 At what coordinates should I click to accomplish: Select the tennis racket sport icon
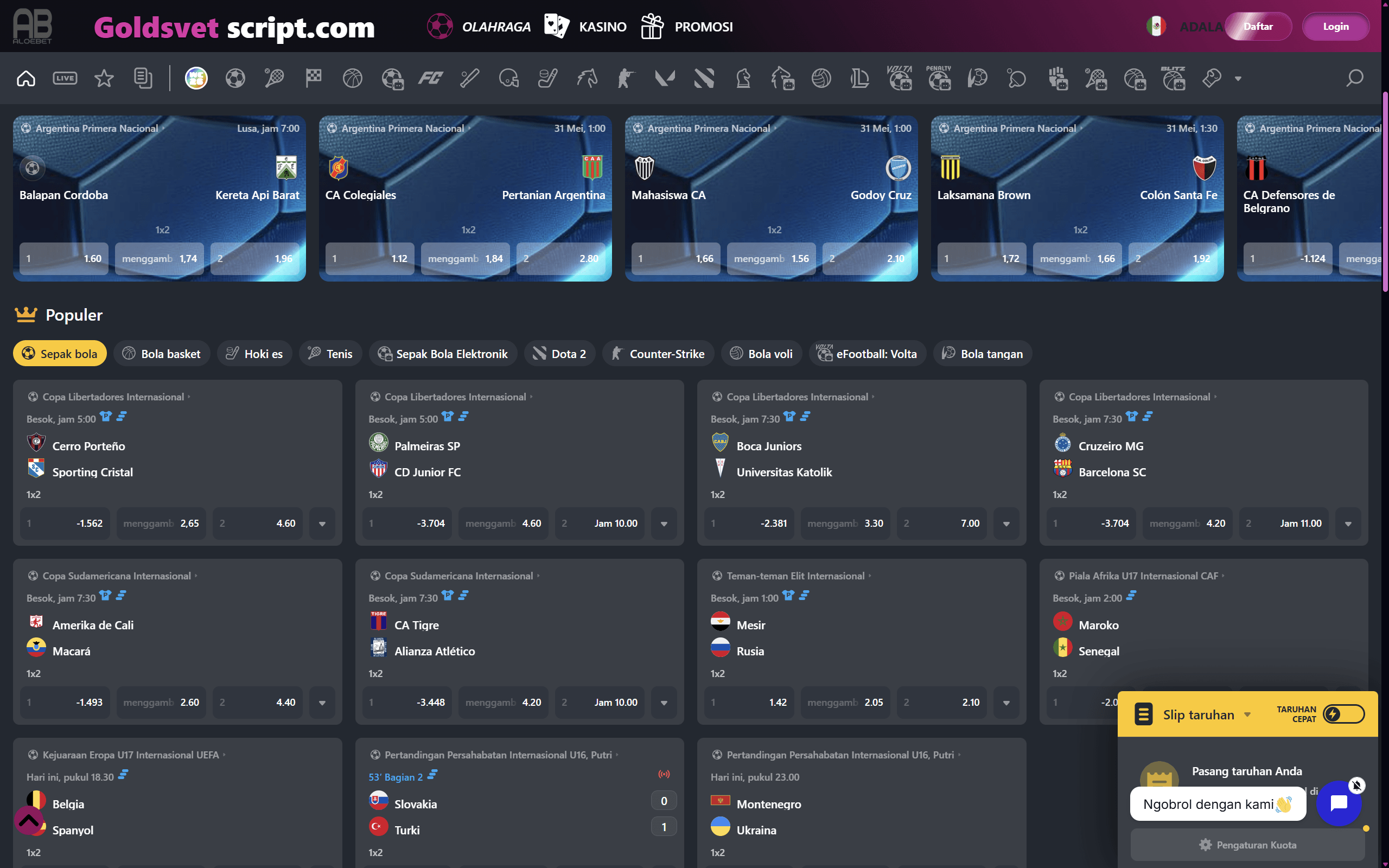coord(275,78)
